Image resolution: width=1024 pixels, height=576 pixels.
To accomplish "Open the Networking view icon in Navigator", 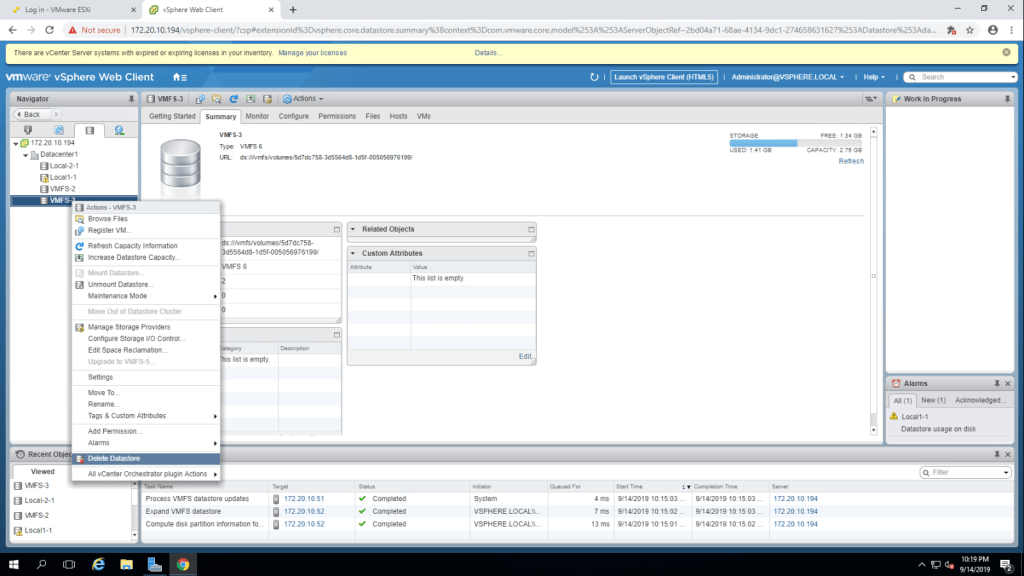I will point(119,130).
